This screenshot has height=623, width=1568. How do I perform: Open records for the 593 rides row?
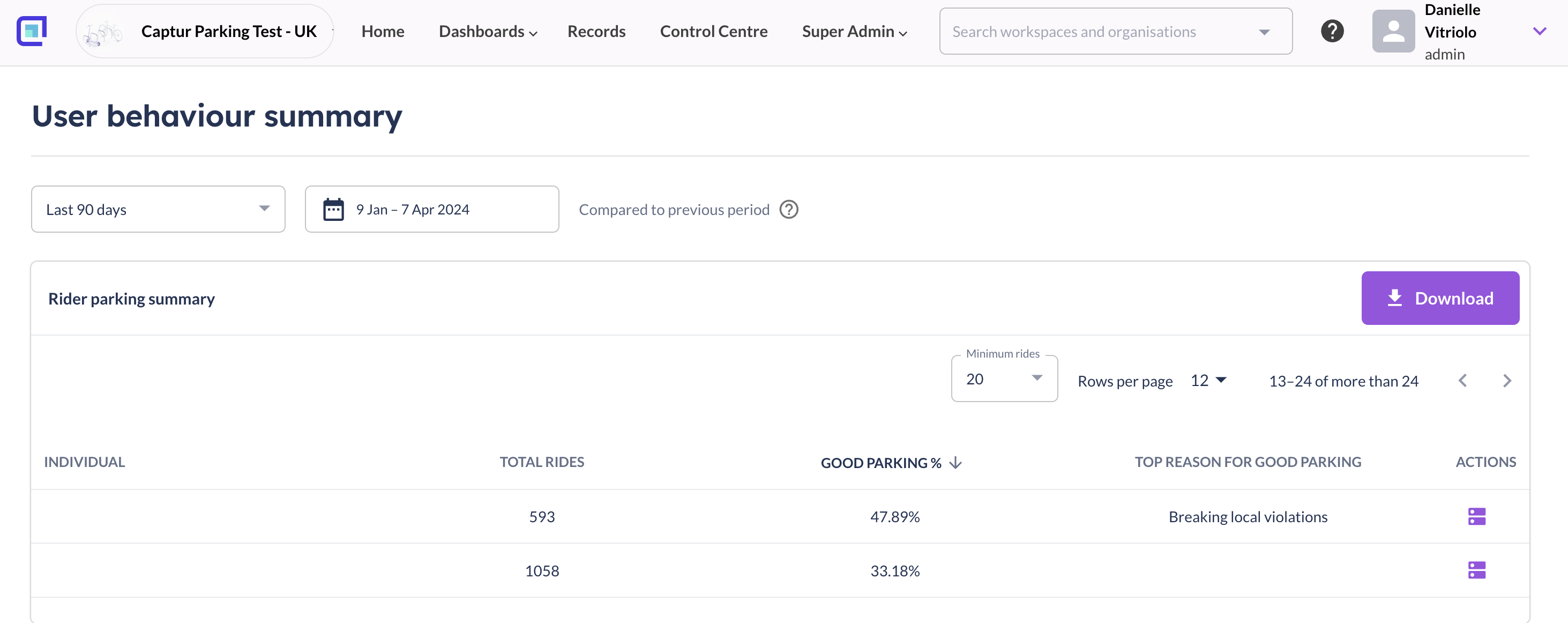click(1476, 516)
